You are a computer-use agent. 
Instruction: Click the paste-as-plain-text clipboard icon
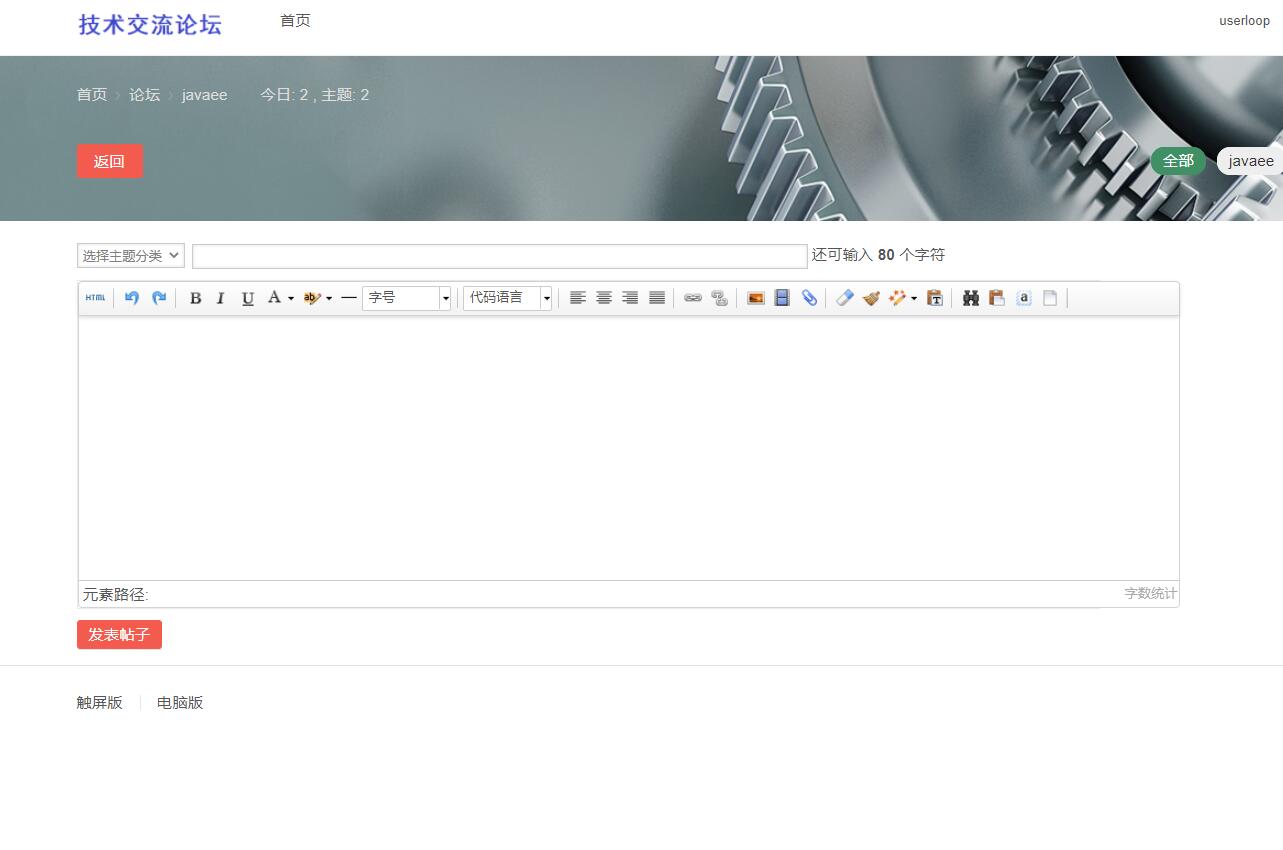point(935,298)
